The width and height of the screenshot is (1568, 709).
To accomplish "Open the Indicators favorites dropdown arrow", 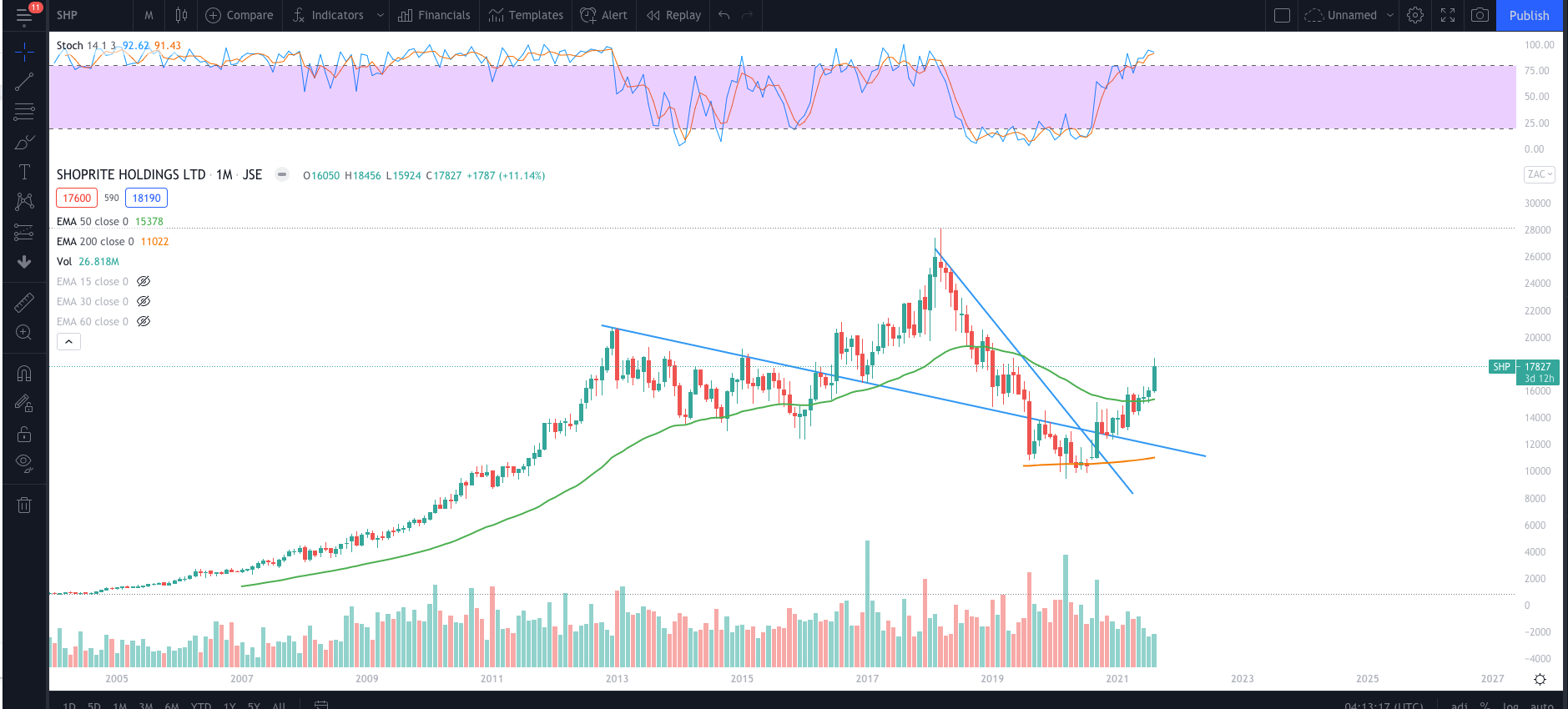I will pyautogui.click(x=381, y=15).
